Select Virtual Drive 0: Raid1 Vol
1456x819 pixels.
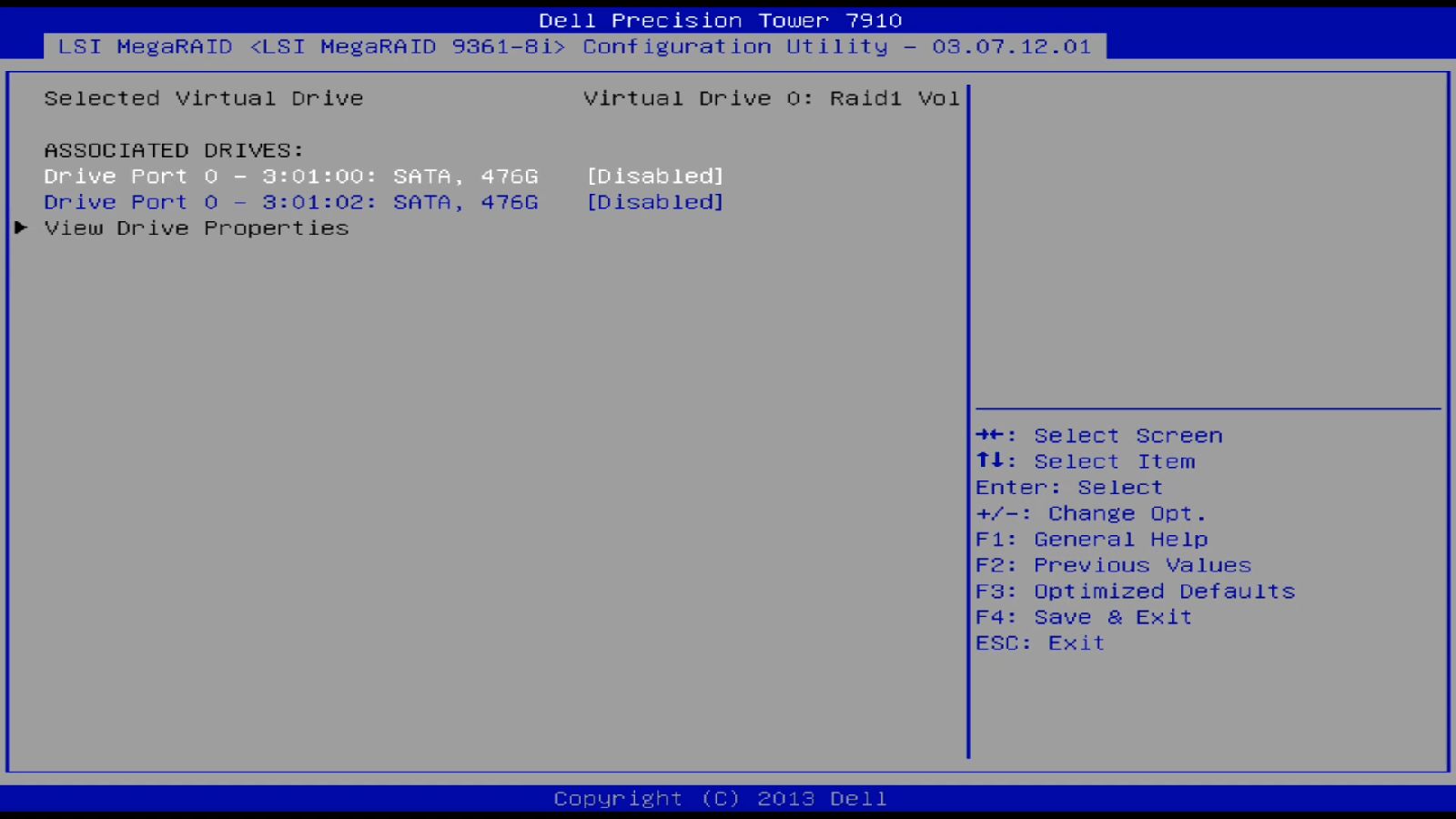[x=773, y=98]
